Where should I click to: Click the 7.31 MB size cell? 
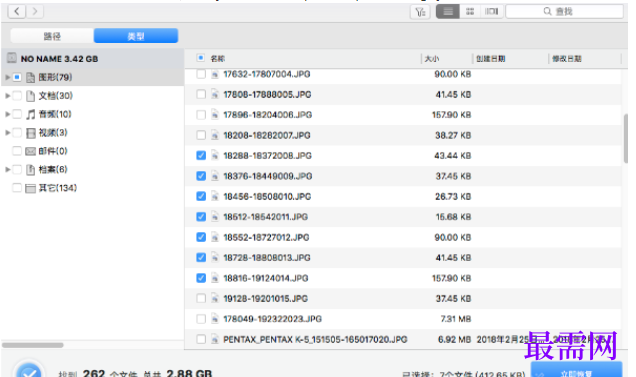(455, 319)
